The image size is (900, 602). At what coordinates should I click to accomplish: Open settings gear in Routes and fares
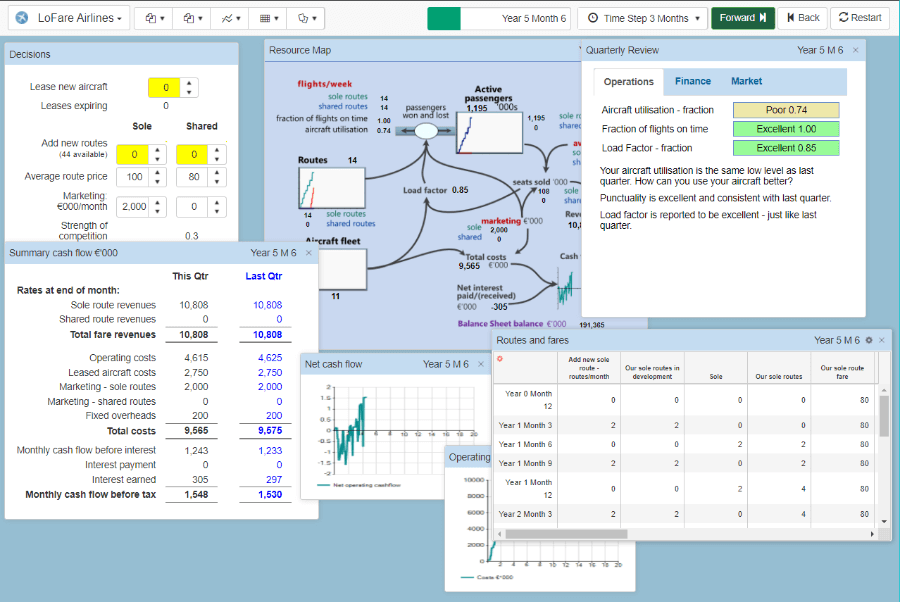pyautogui.click(x=869, y=341)
